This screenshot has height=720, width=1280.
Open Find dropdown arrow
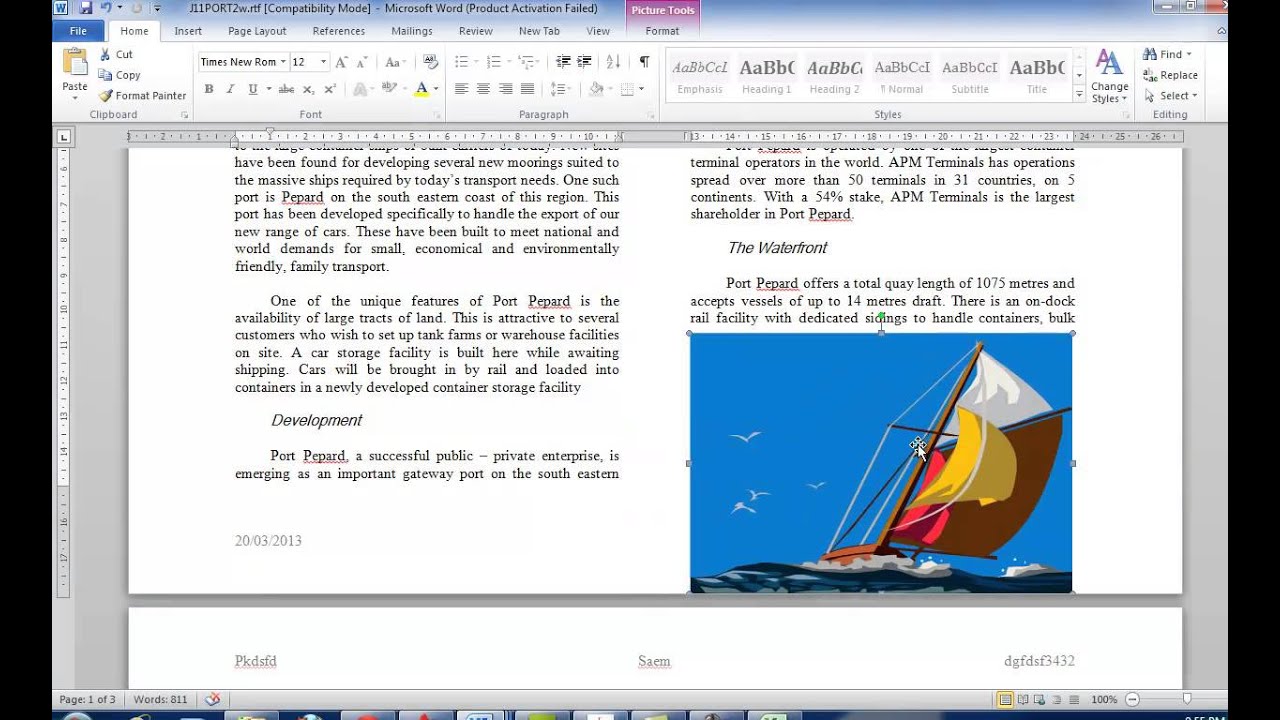coord(1189,54)
